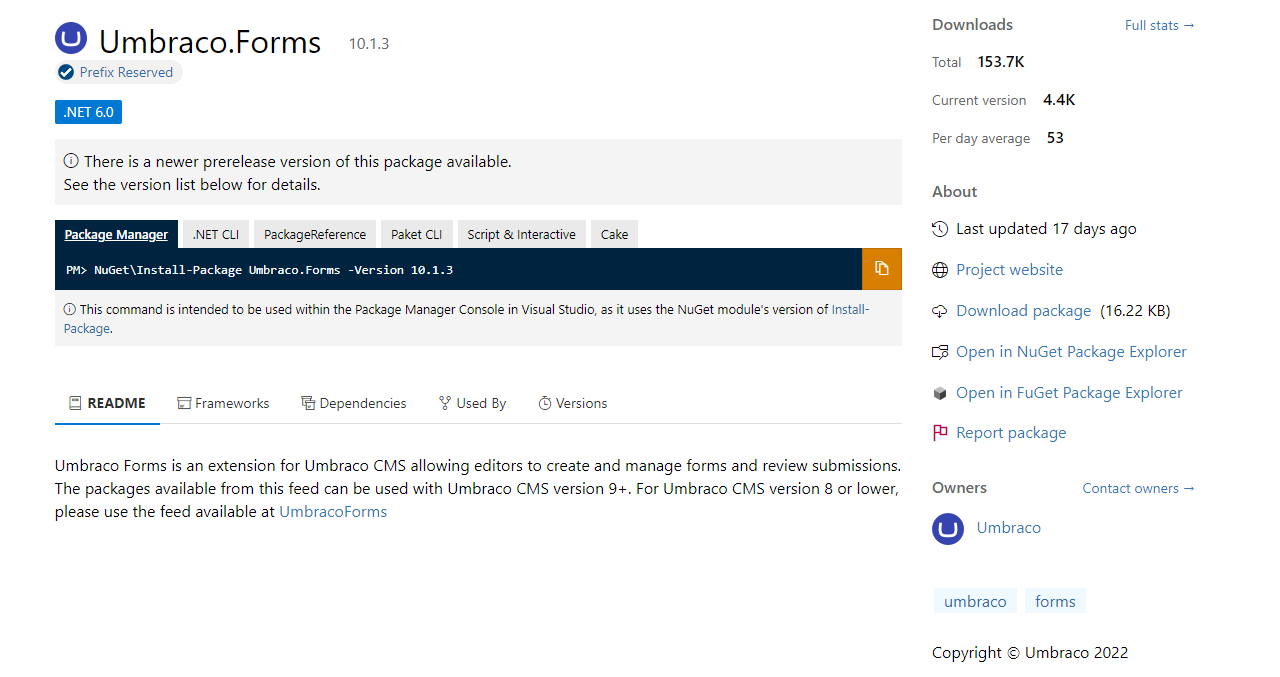Click the Contact owners link
The image size is (1280, 677).
[1139, 488]
